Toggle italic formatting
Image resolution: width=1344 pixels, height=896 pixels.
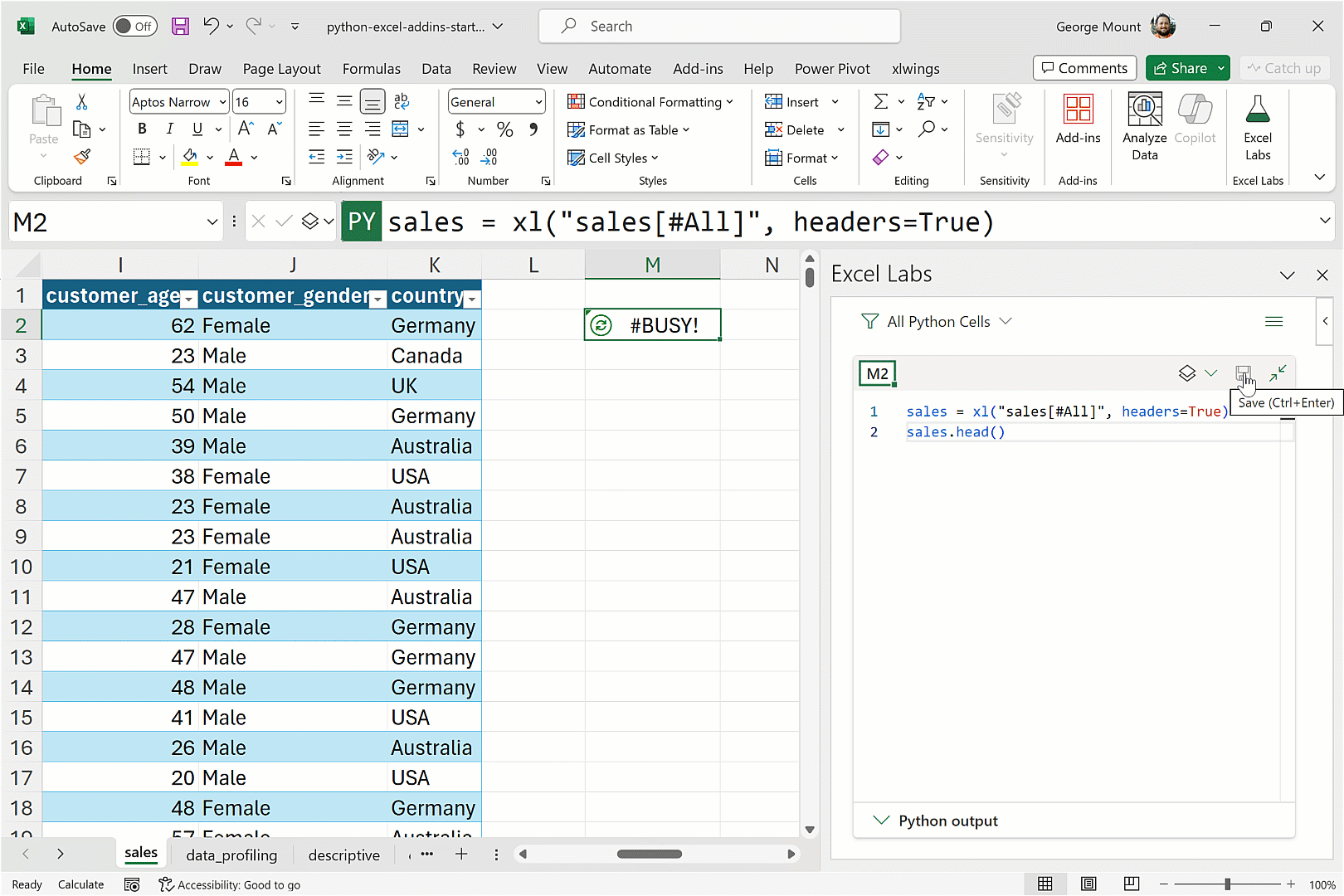(169, 129)
